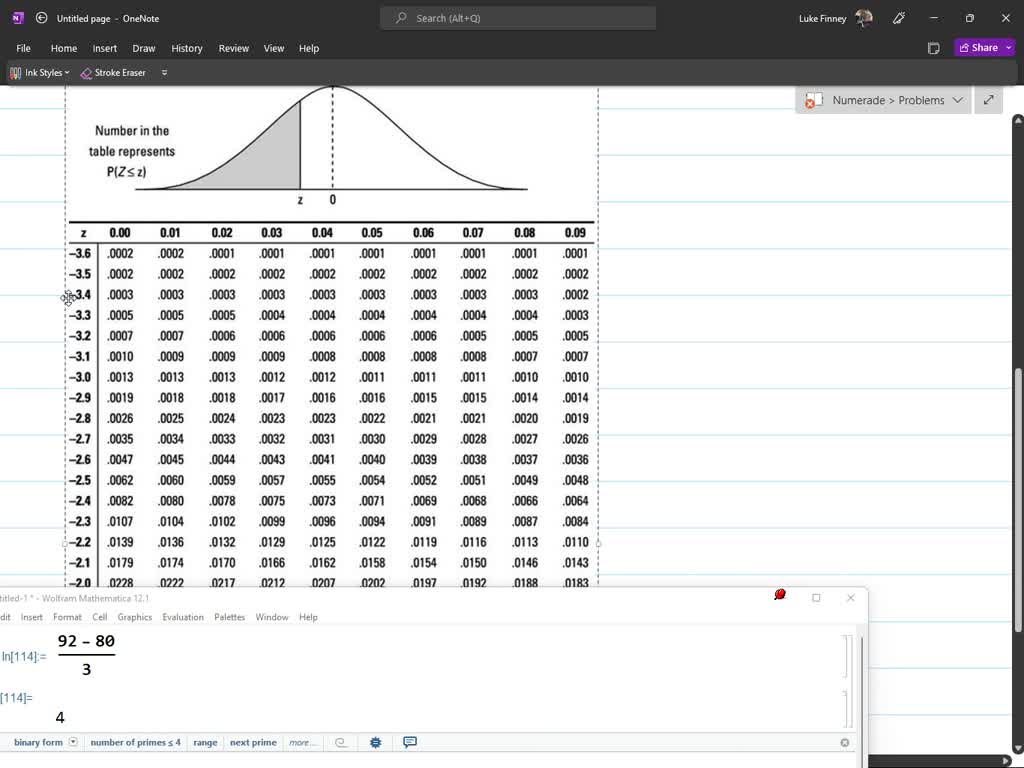Click the Share button
Viewport: 1024px width, 768px height.
click(981, 47)
